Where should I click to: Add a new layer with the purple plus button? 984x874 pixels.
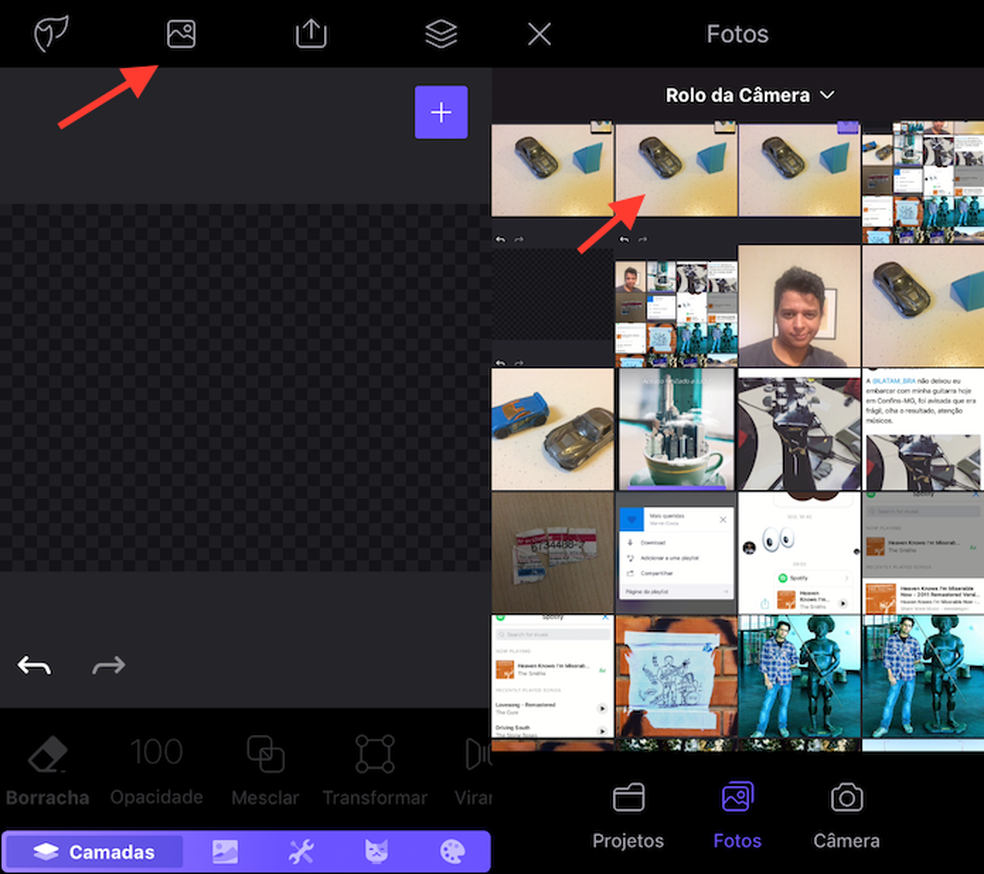[x=441, y=112]
